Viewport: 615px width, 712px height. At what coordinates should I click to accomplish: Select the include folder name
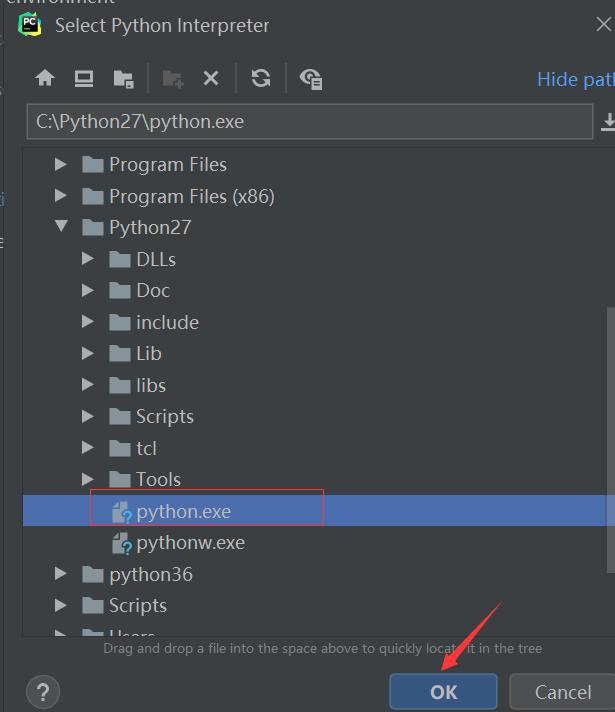tap(168, 322)
